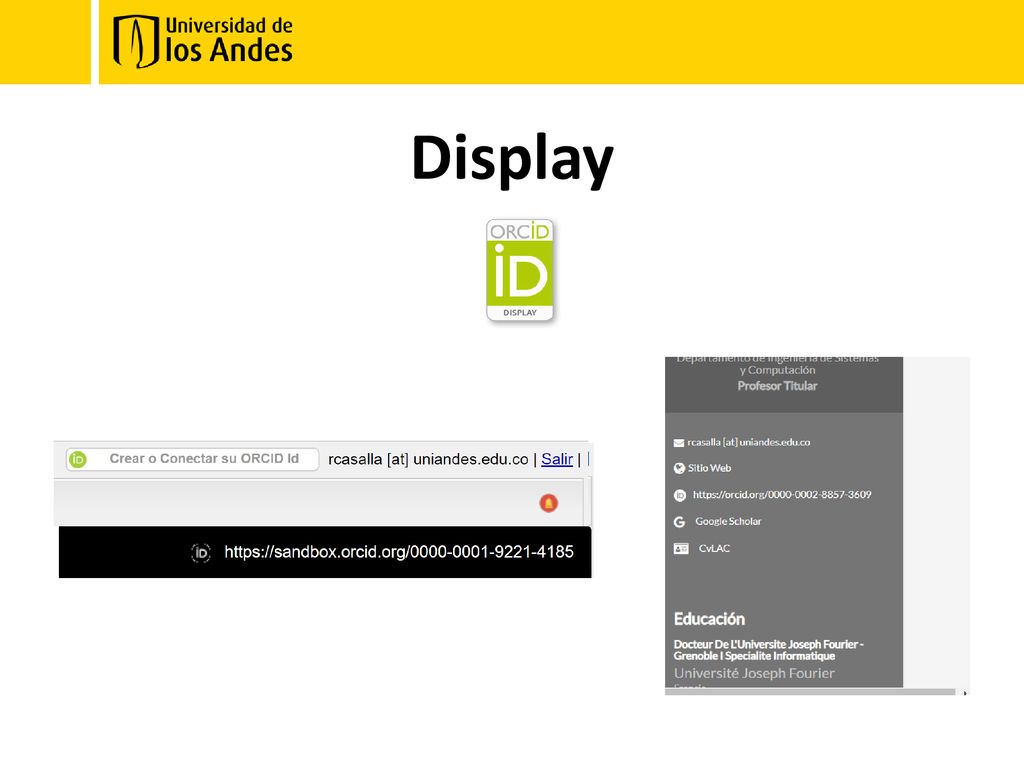Click rcasalla [at] uniandes.edu.co in top bar
This screenshot has width=1024, height=768.
coord(428,459)
